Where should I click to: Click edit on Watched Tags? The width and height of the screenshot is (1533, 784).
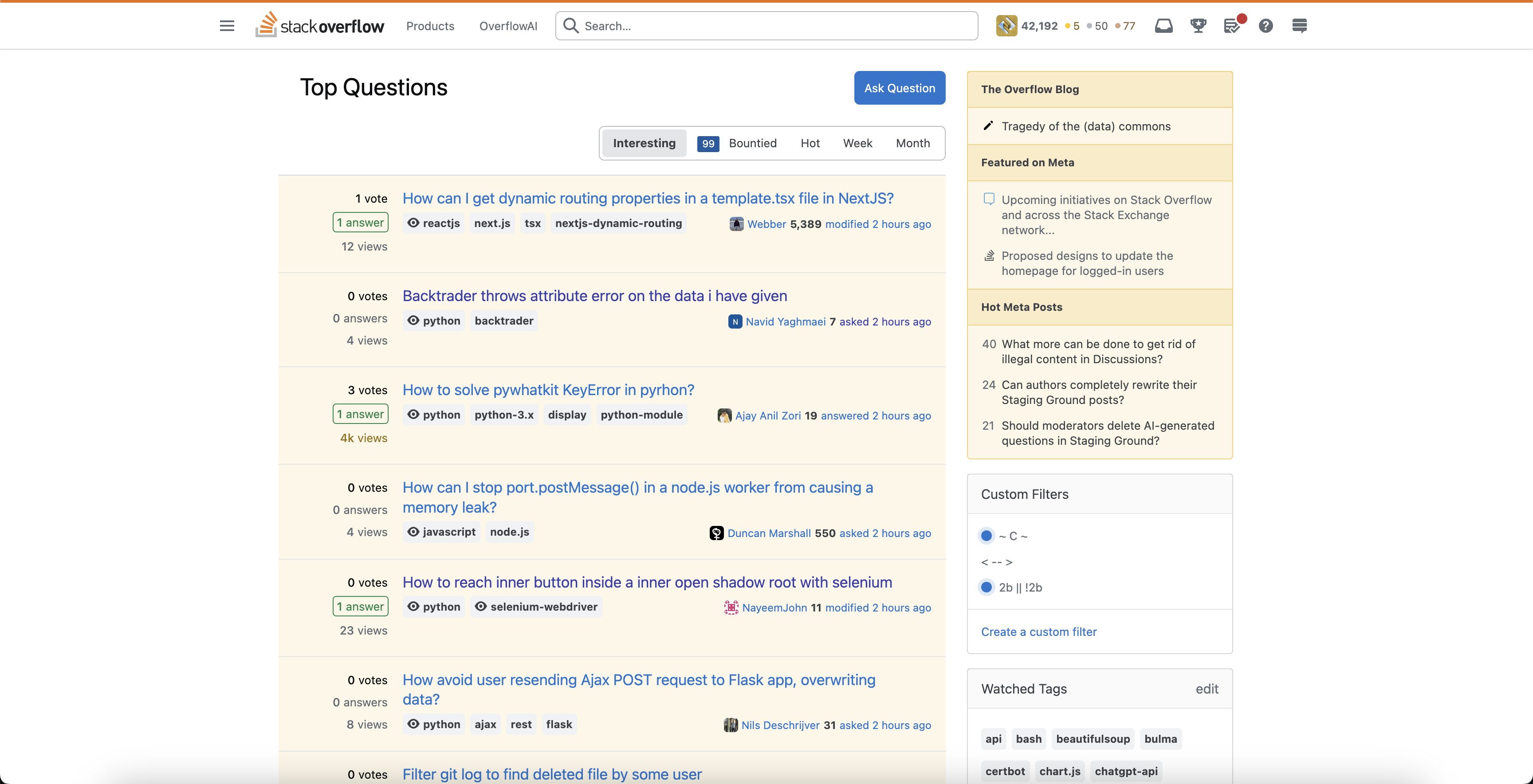(x=1206, y=689)
